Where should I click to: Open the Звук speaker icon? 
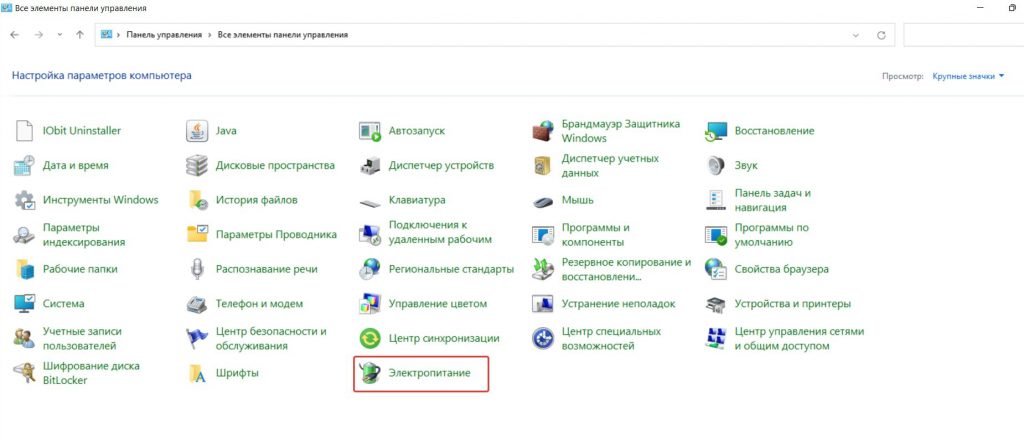click(x=716, y=165)
